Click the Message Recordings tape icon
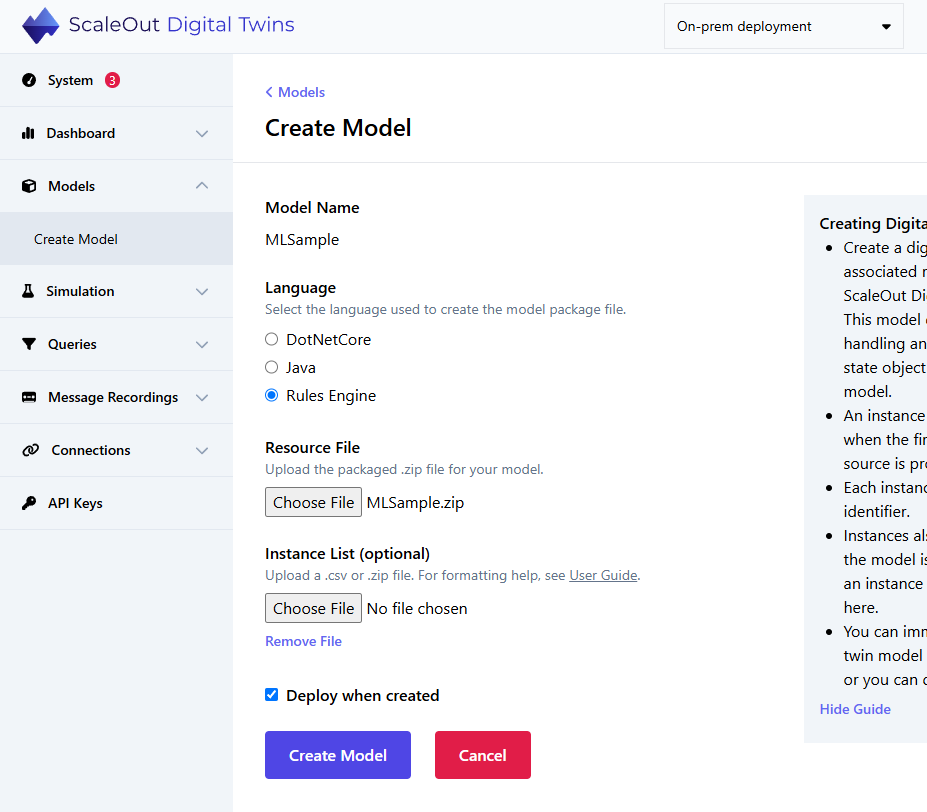 coord(29,397)
